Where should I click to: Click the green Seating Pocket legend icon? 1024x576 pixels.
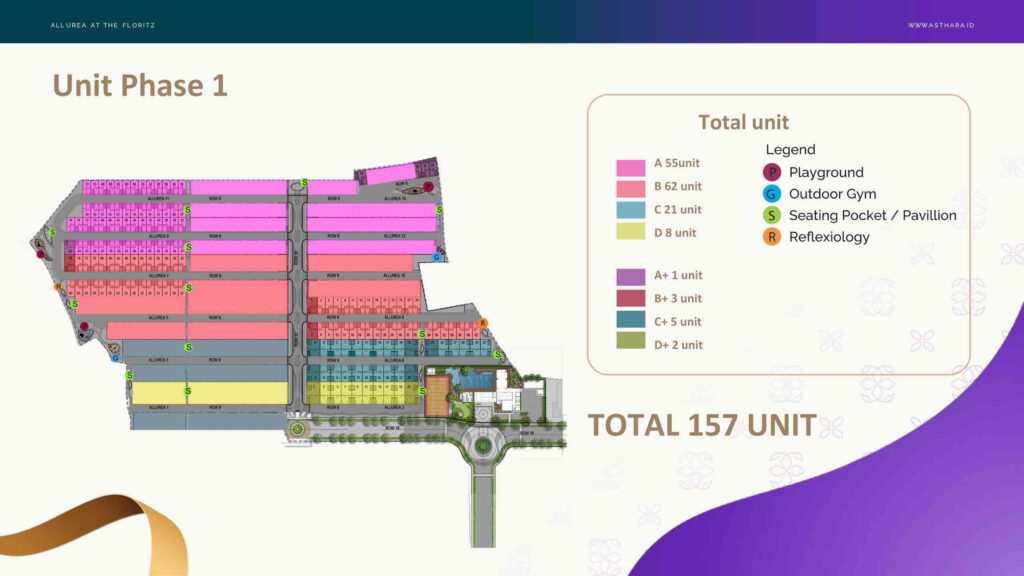pos(771,215)
